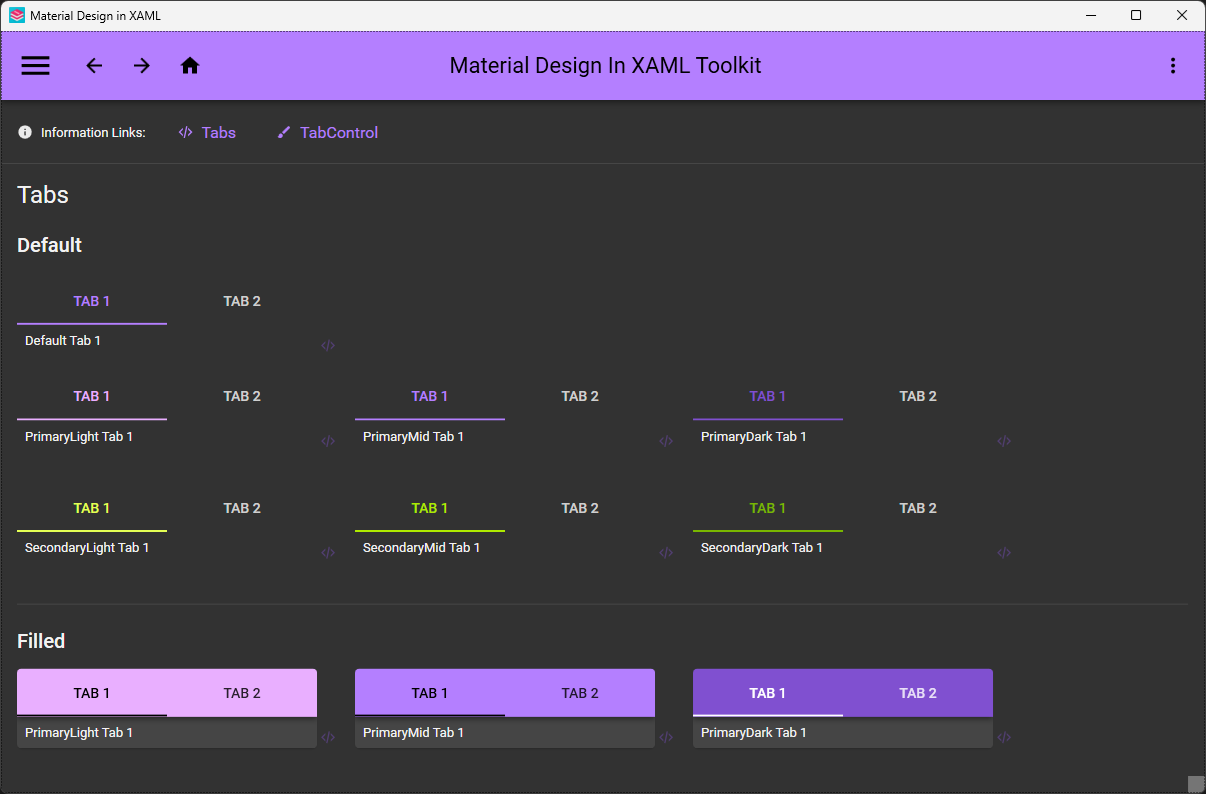Image resolution: width=1206 pixels, height=794 pixels.
Task: Click the app icon in title bar
Action: click(17, 15)
